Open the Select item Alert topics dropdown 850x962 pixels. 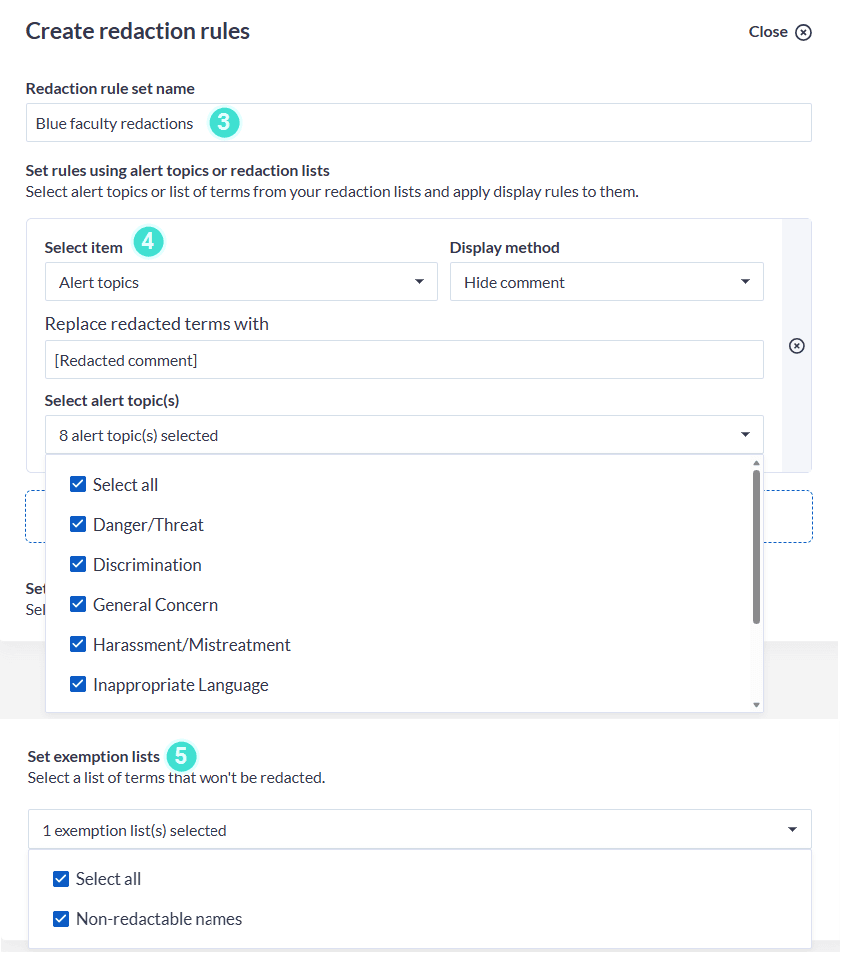pyautogui.click(x=241, y=282)
